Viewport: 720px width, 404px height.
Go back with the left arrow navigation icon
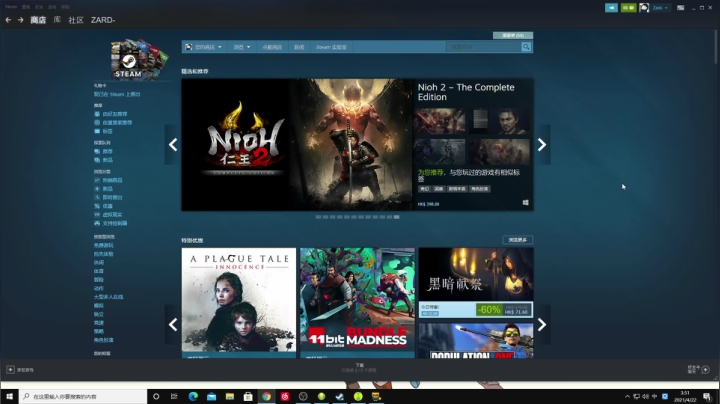8,20
